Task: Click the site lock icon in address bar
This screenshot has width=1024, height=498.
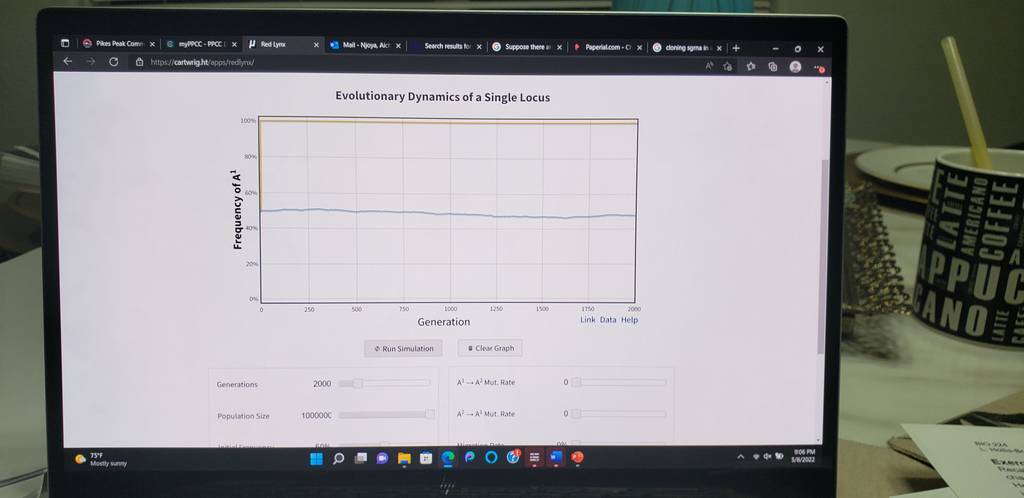Action: [x=139, y=62]
